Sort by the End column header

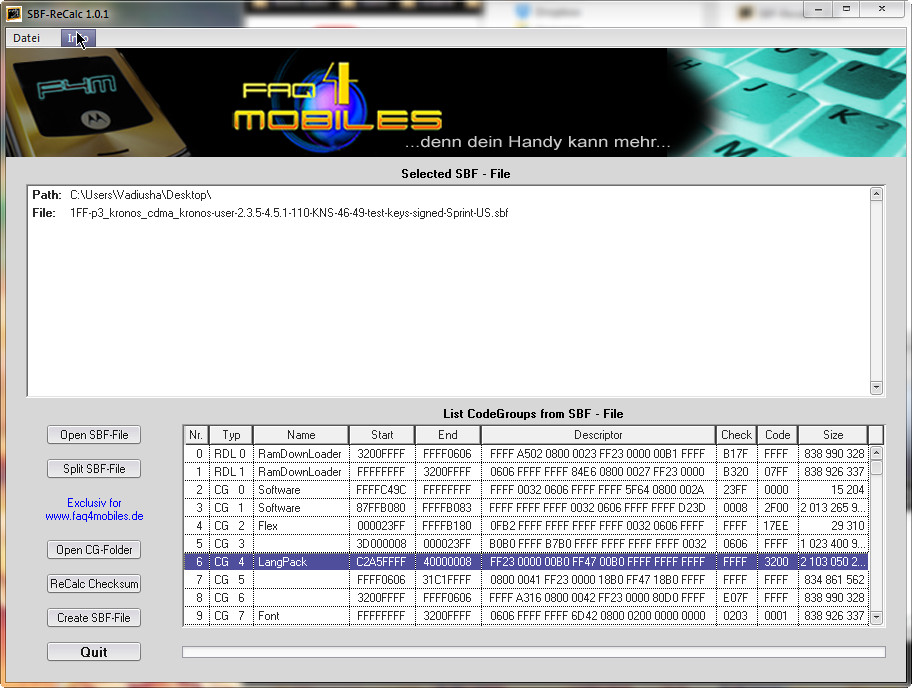447,435
